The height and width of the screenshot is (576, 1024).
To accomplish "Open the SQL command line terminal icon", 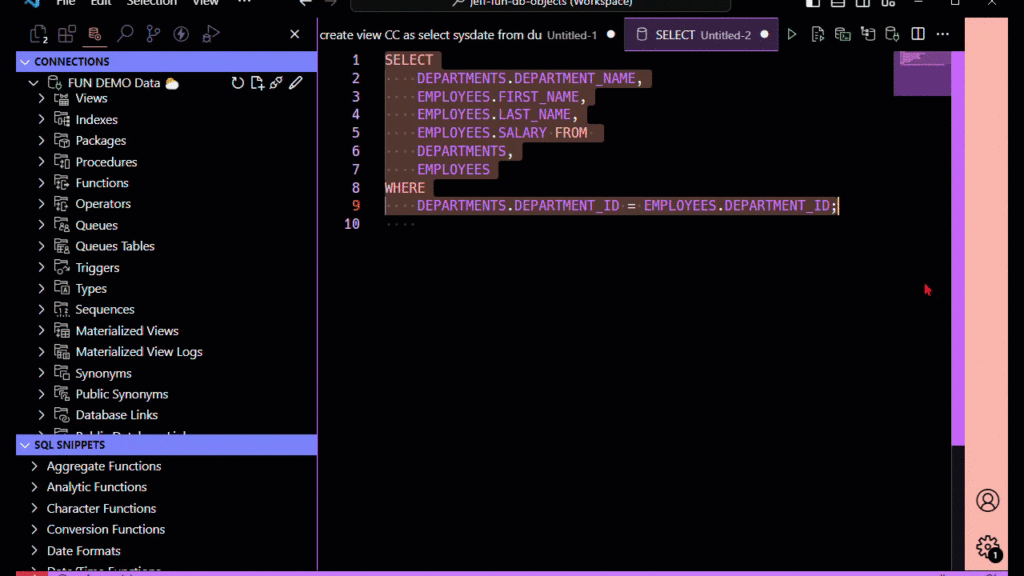I will 842,33.
